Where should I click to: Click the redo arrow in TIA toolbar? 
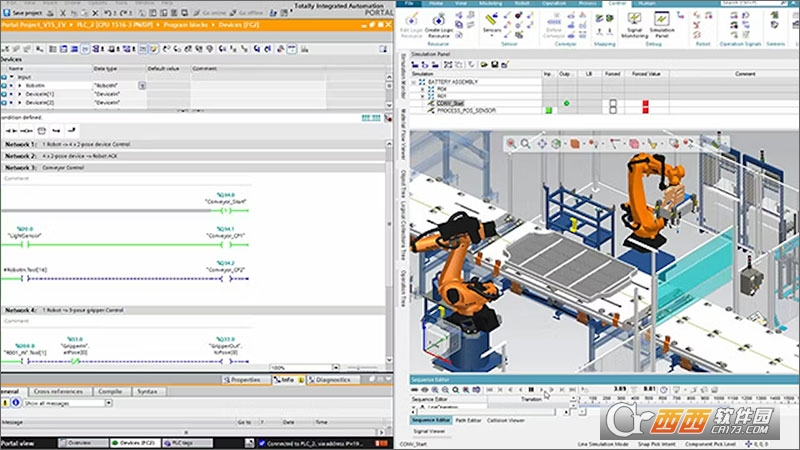pyautogui.click(x=124, y=13)
